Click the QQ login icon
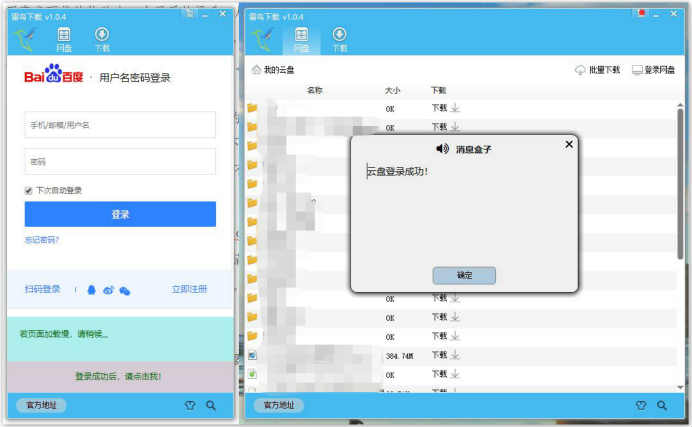 coord(92,290)
